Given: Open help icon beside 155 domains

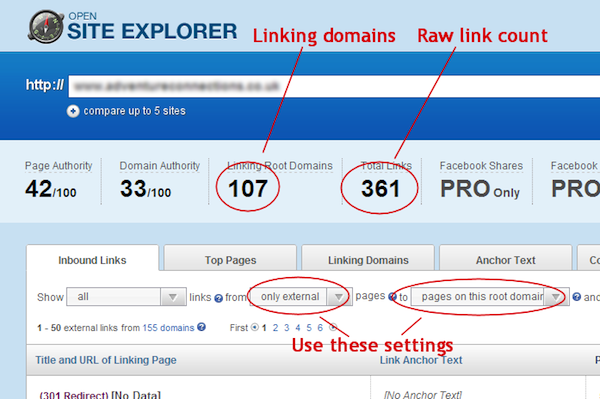Looking at the screenshot, I should click(202, 327).
